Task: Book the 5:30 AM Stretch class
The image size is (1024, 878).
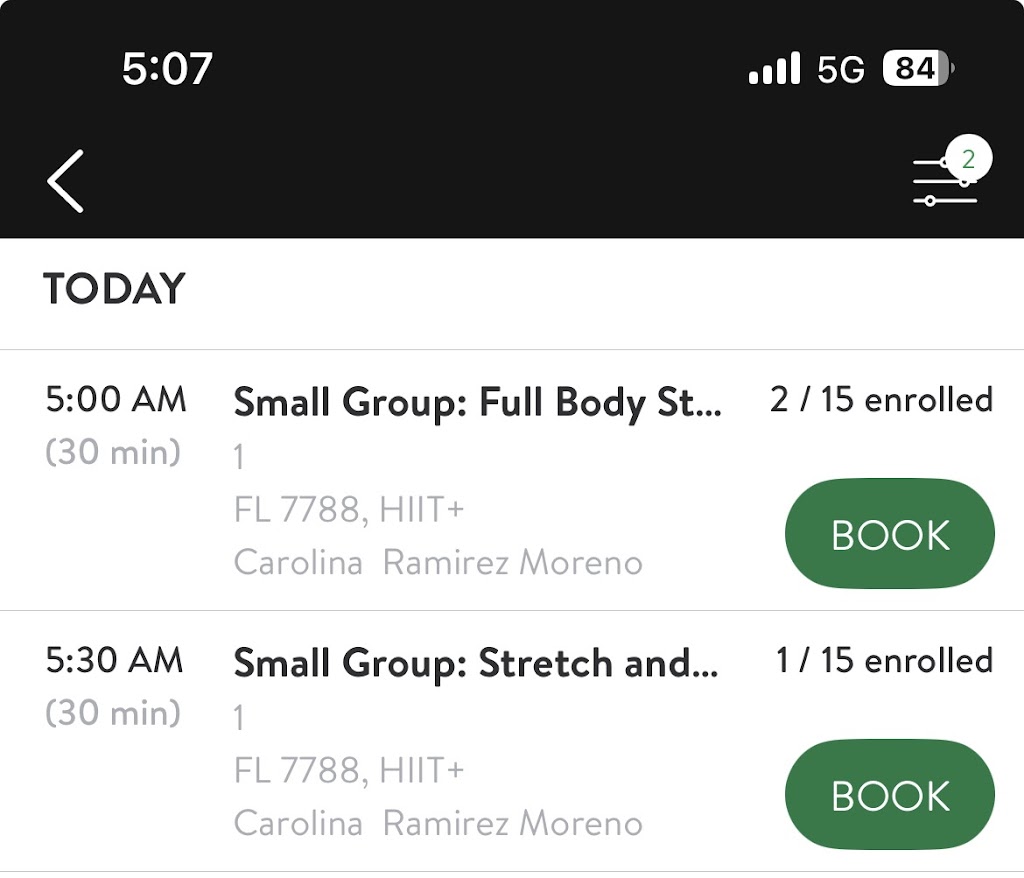Action: 890,795
